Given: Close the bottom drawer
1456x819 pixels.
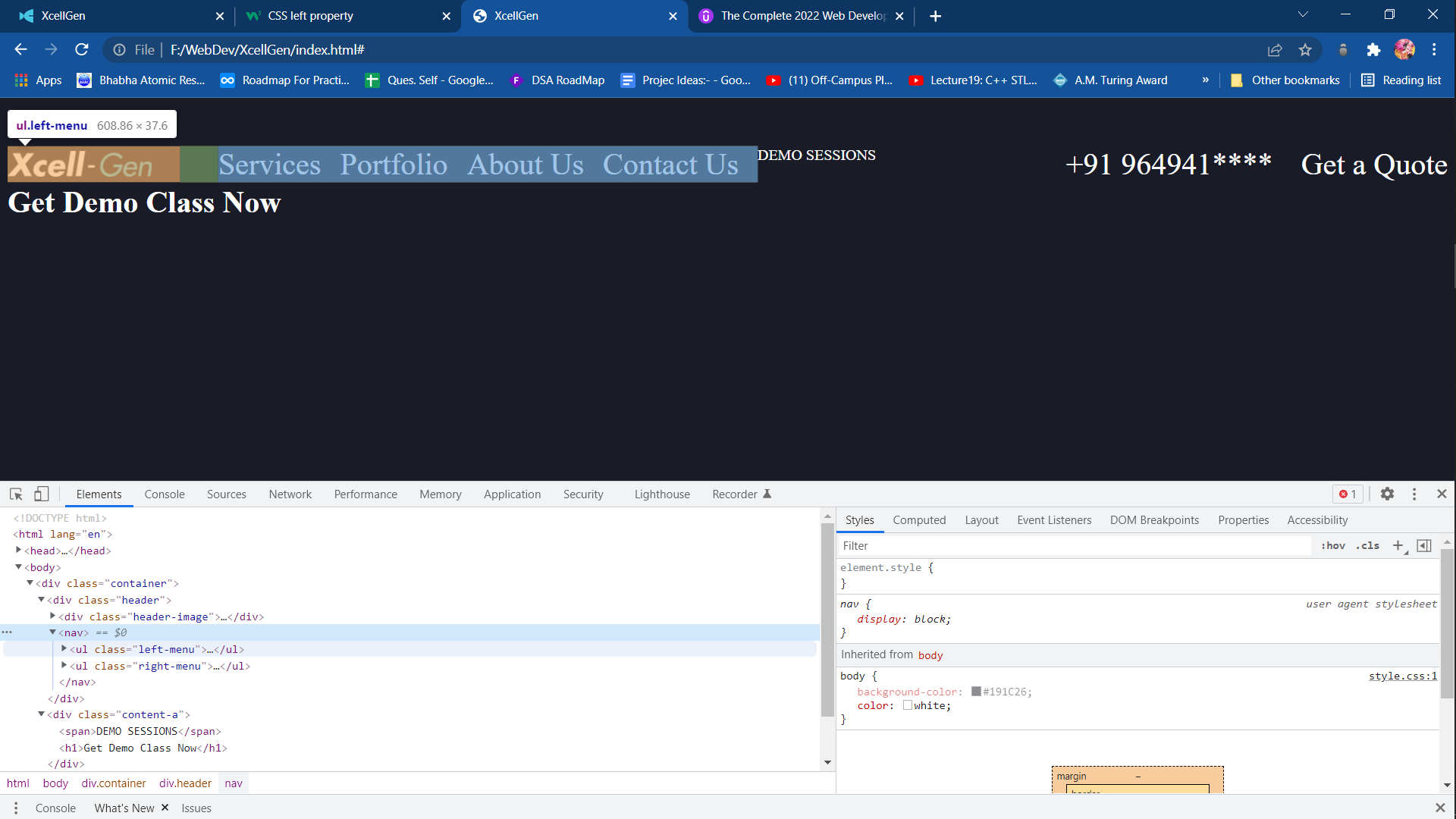Looking at the screenshot, I should coord(1440,808).
